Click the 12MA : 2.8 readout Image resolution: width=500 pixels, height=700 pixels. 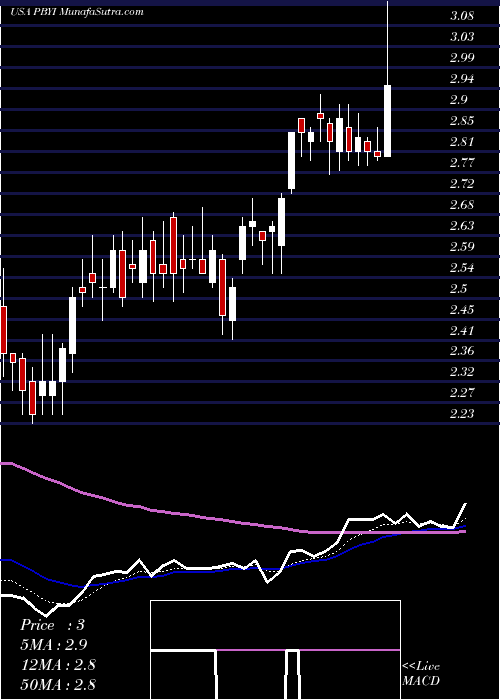[58, 665]
